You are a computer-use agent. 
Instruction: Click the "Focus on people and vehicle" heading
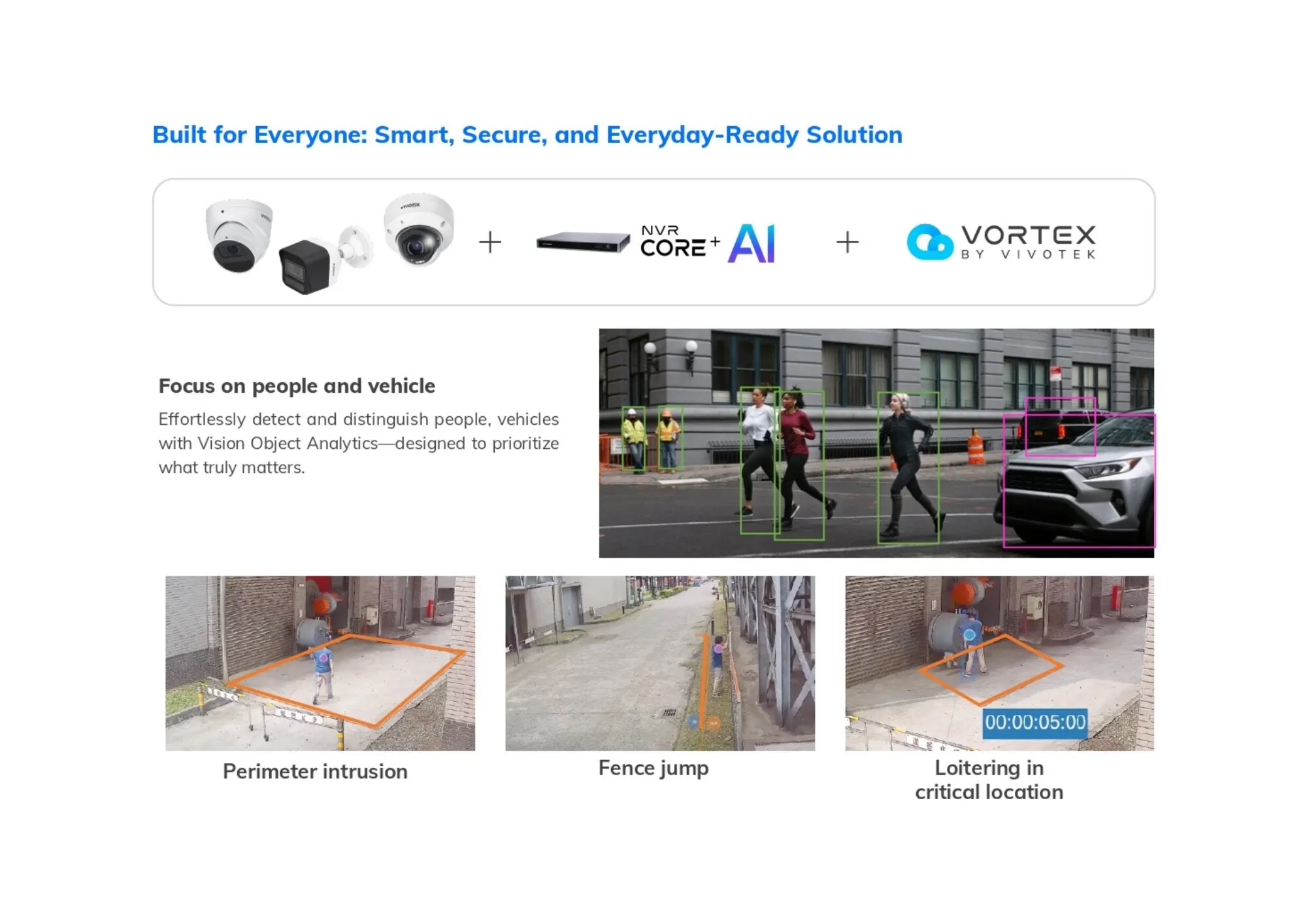point(297,386)
